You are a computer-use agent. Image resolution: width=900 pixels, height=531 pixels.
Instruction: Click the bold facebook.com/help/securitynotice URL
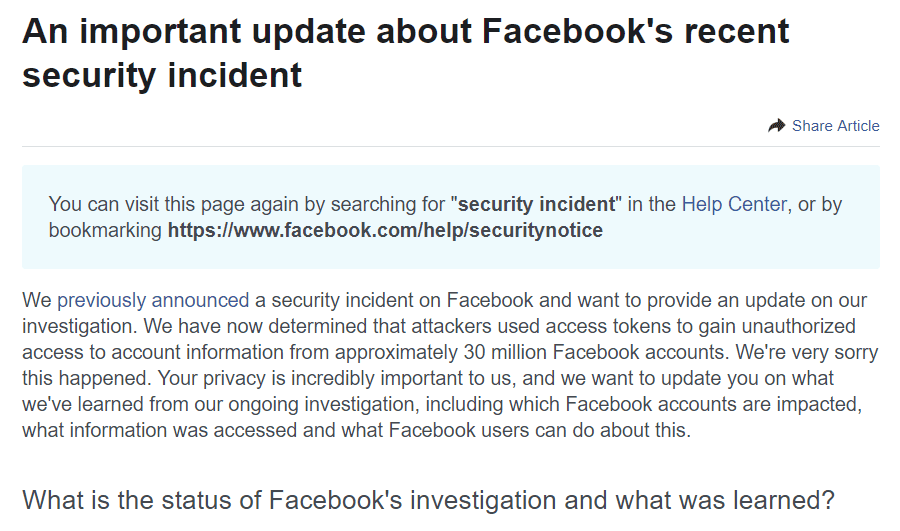385,231
